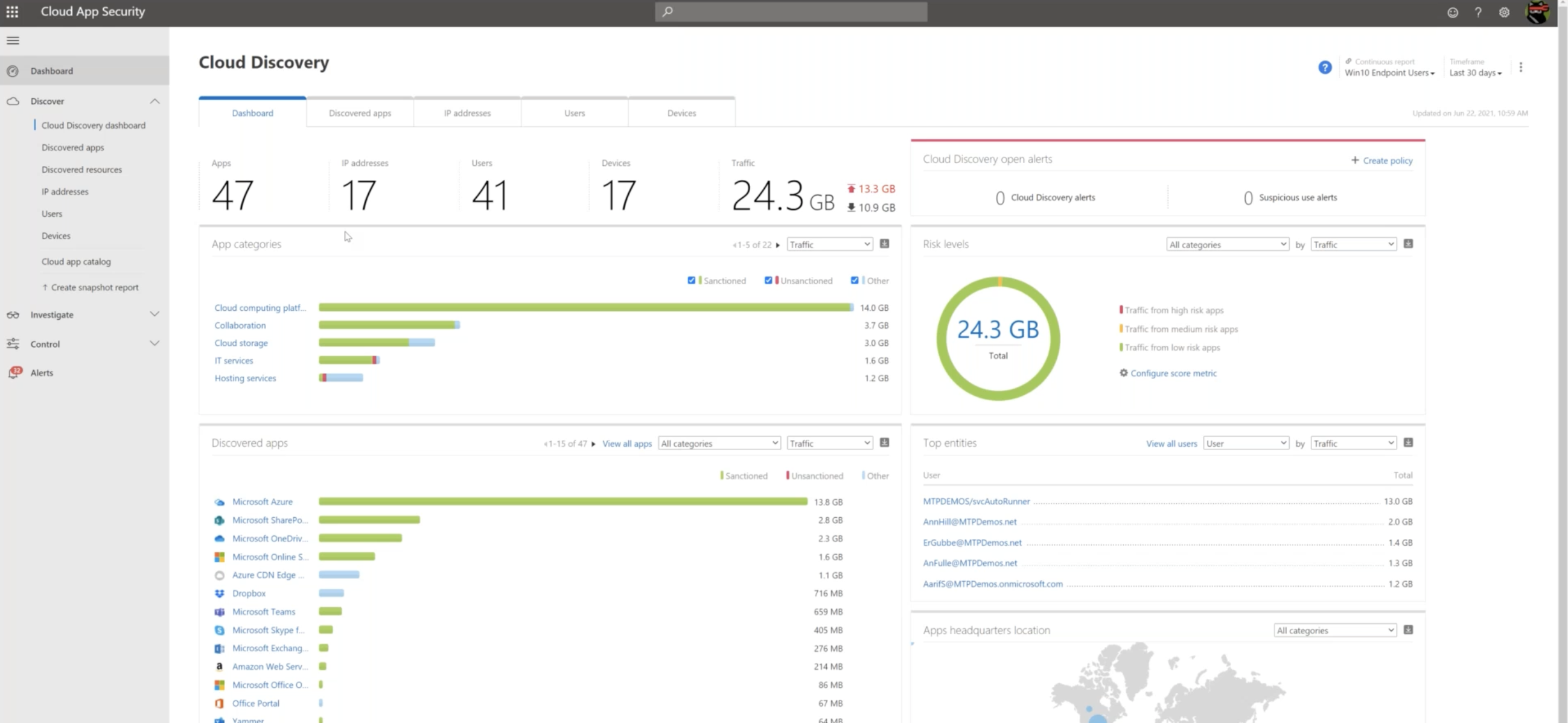Click the Create policy link

click(x=1382, y=161)
